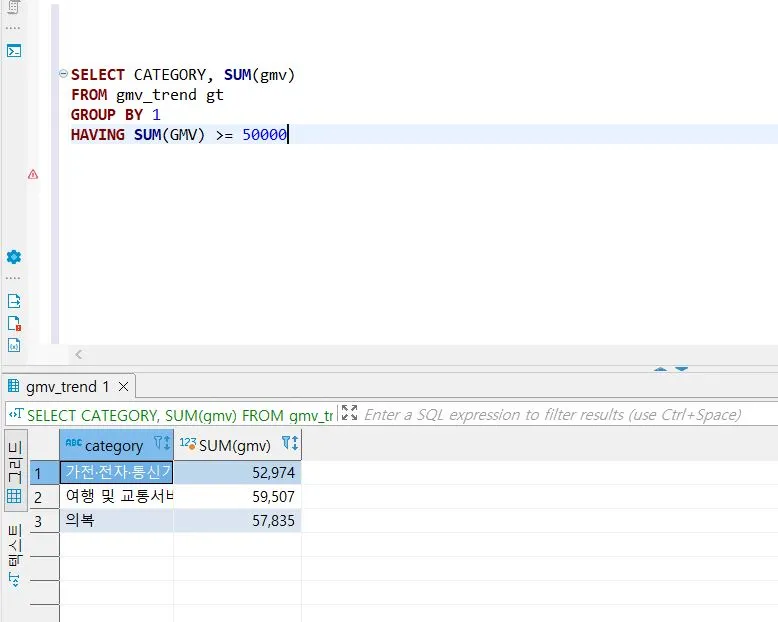This screenshot has width=778, height=622.
Task: Click the export script file arrow icon
Action: [14, 301]
